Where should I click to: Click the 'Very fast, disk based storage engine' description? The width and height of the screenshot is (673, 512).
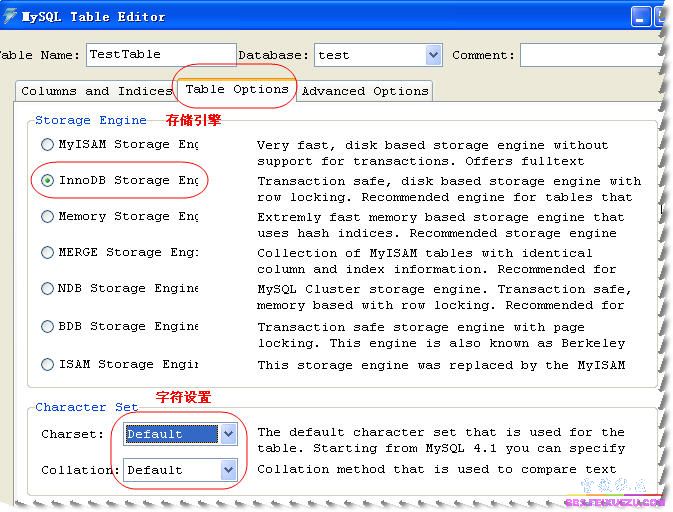click(432, 153)
